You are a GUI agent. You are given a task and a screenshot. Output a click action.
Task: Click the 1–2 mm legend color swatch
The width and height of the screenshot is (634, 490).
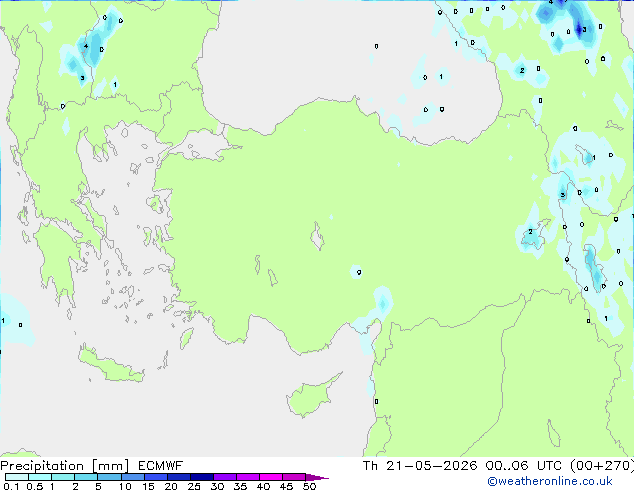coord(63,477)
